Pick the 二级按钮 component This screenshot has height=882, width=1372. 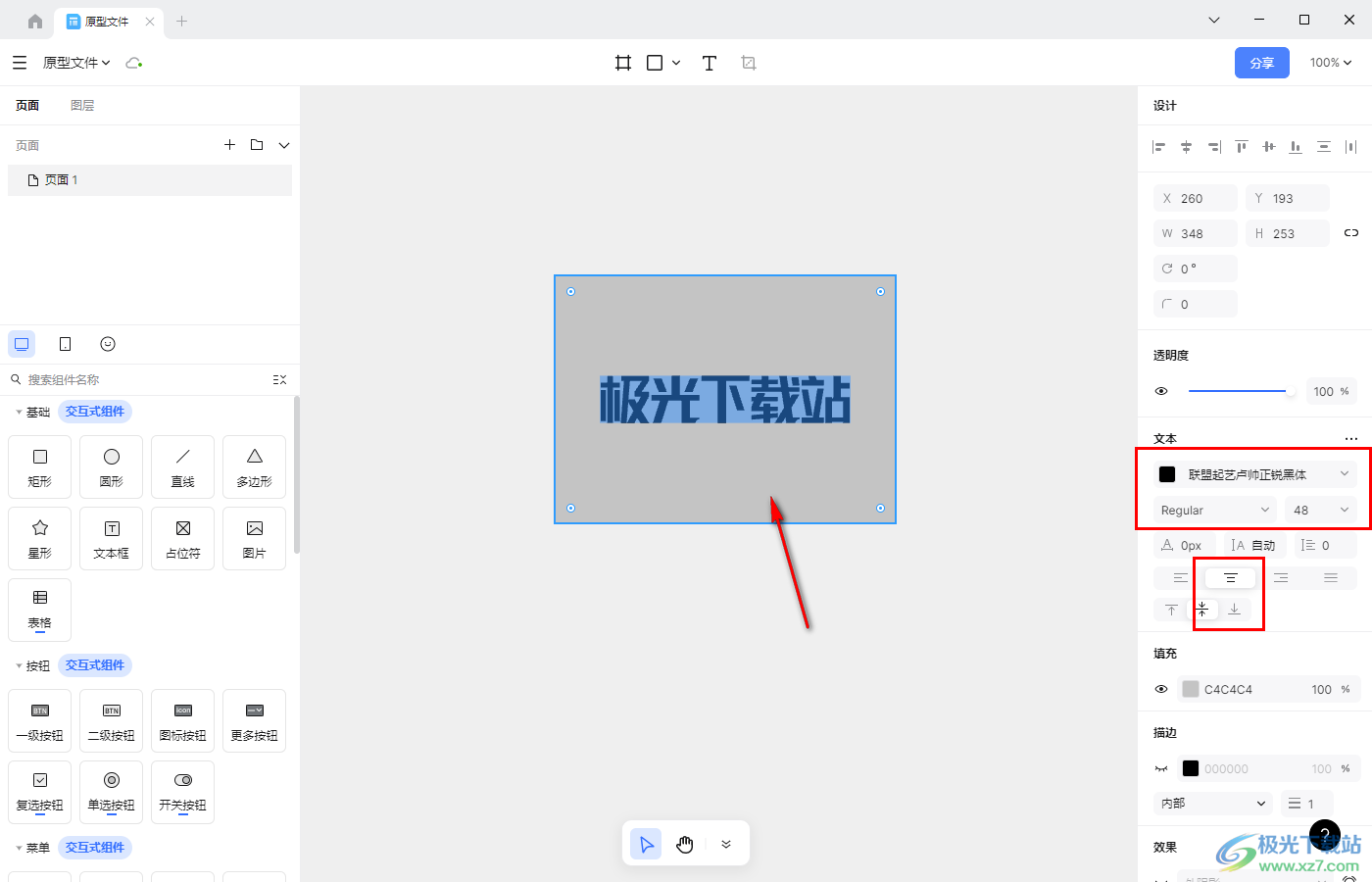coord(112,721)
